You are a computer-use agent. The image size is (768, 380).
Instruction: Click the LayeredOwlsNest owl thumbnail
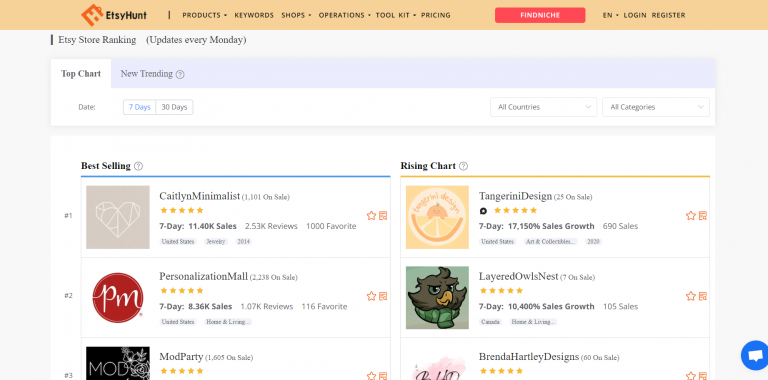437,298
